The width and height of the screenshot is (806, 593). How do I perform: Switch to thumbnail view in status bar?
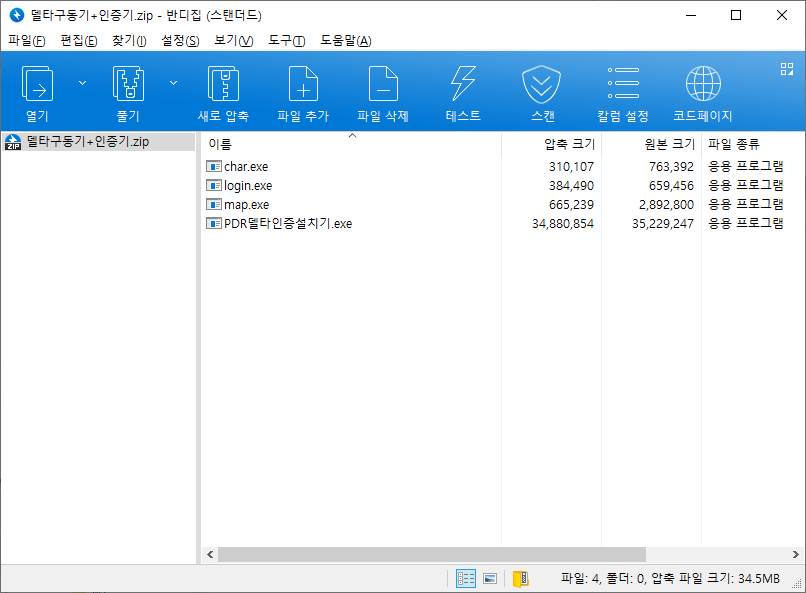pyautogui.click(x=490, y=579)
